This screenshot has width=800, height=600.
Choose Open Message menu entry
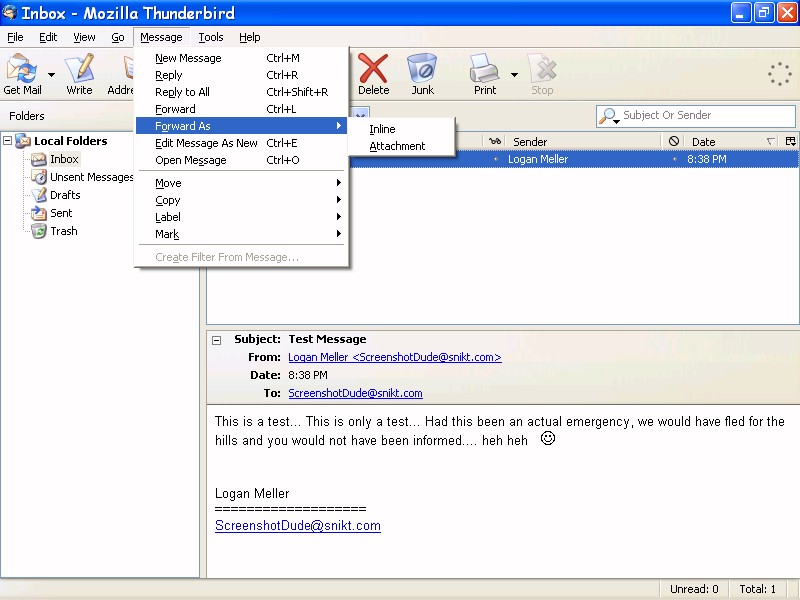[x=241, y=160]
